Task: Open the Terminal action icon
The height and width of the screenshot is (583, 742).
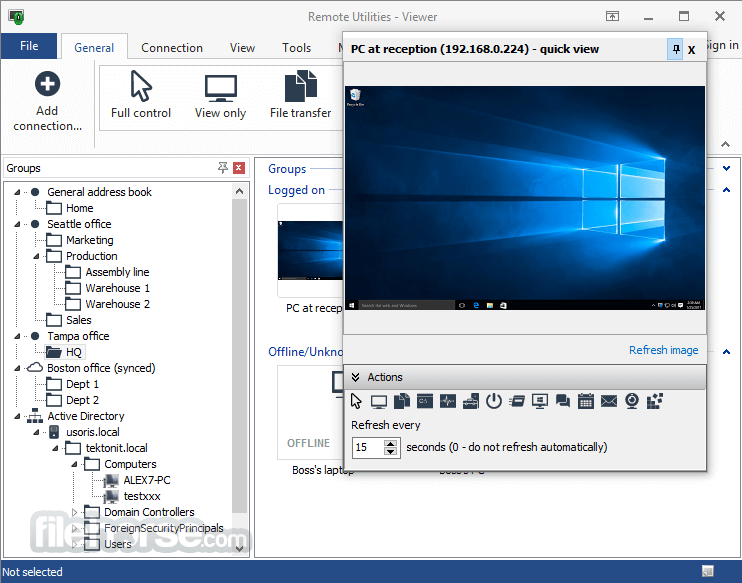Action: 424,401
